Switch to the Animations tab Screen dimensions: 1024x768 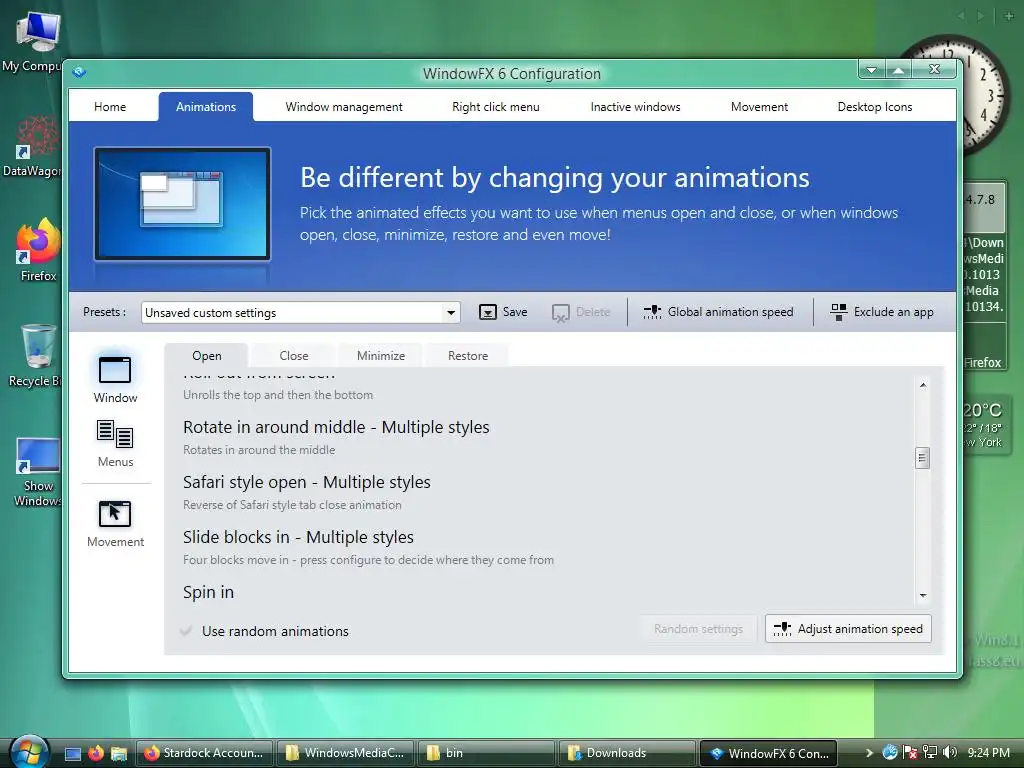[x=206, y=106]
